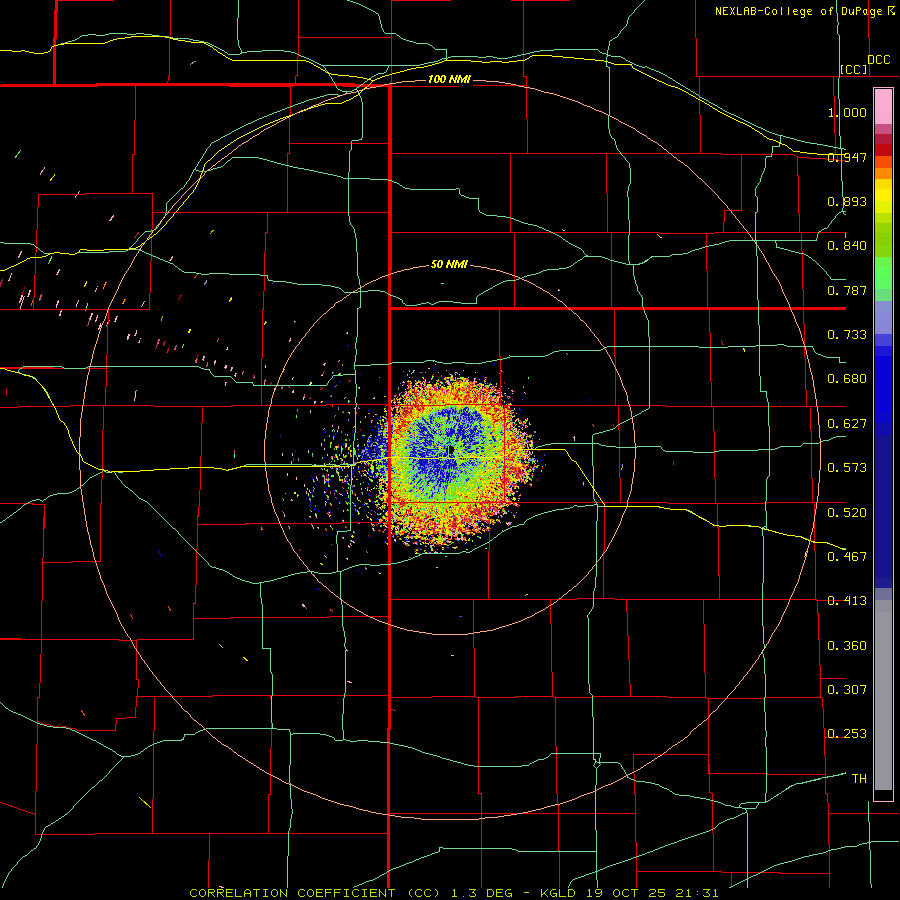The height and width of the screenshot is (900, 900).
Task: Click the gray segment of the color bar
Action: 883,695
